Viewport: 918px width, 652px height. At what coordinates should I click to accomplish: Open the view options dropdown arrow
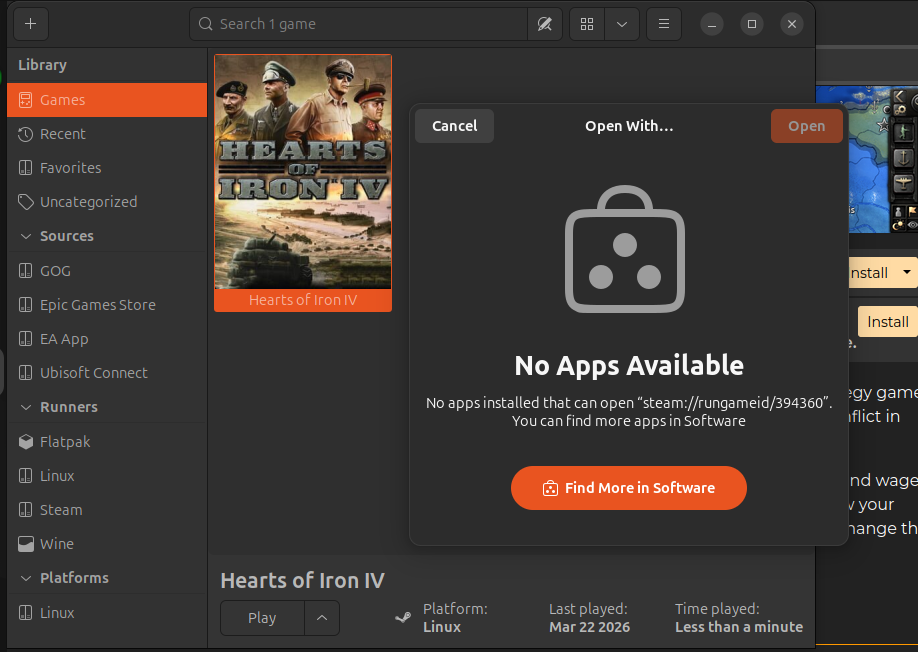pos(622,24)
